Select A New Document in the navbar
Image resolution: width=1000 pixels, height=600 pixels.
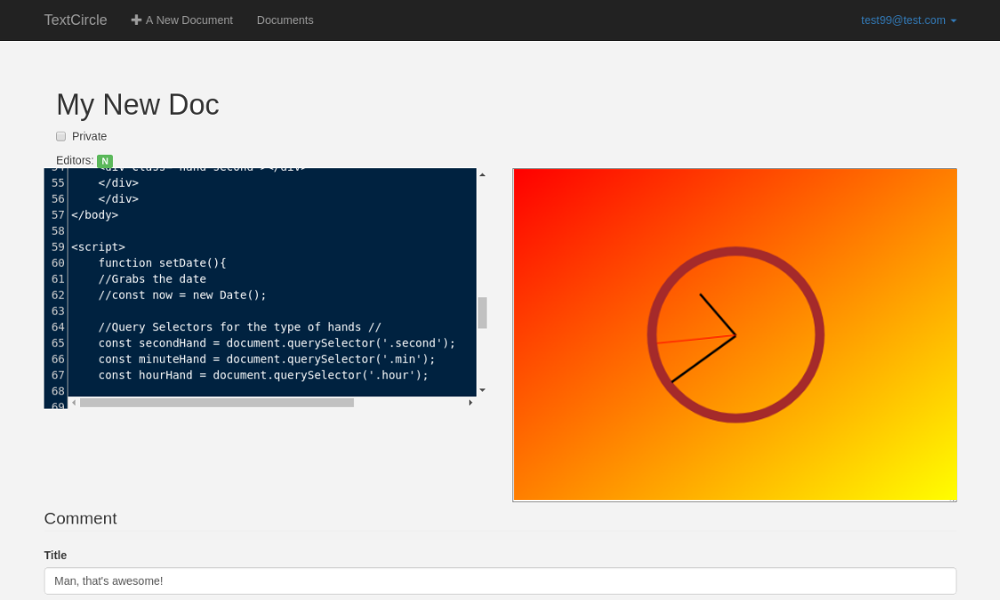pyautogui.click(x=188, y=20)
